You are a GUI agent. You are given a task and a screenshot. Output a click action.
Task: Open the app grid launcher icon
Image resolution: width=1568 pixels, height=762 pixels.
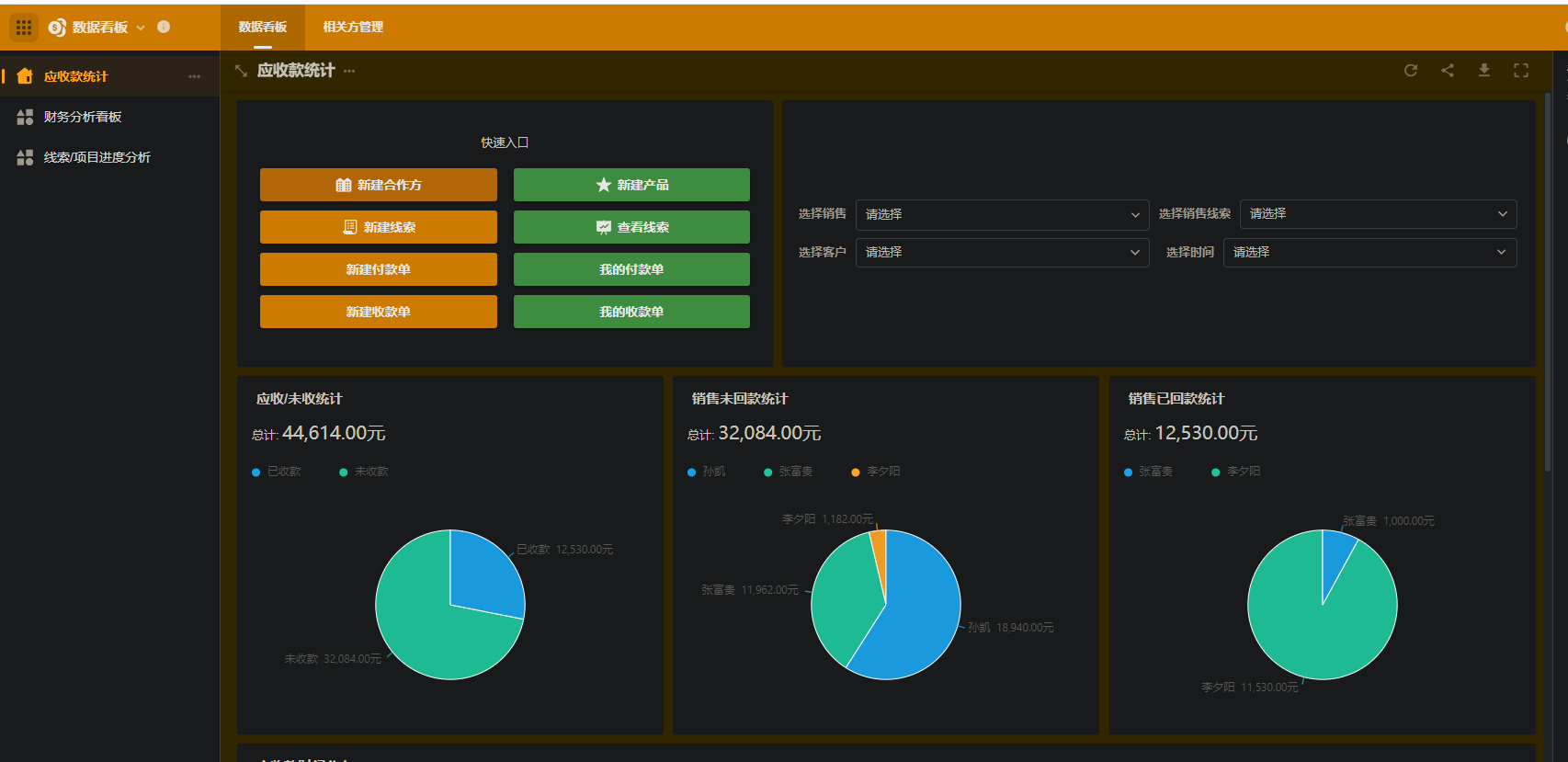pyautogui.click(x=24, y=28)
